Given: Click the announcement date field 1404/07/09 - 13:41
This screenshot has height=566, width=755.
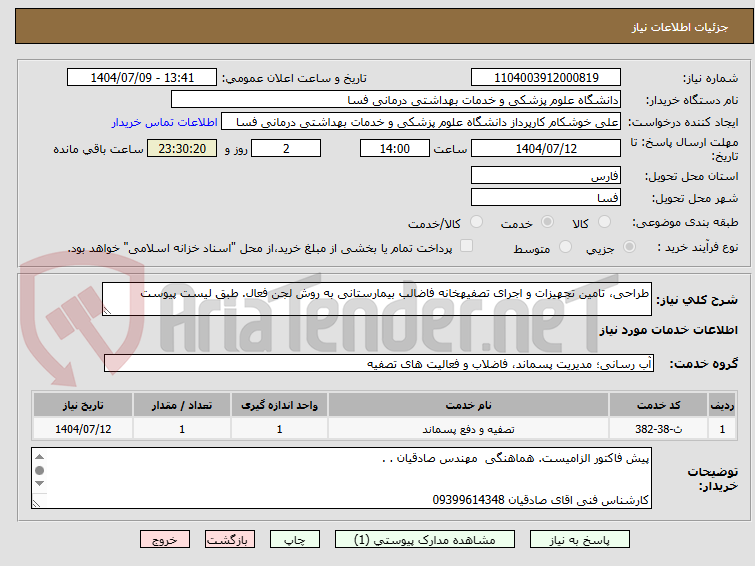Looking at the screenshot, I should pyautogui.click(x=142, y=78).
